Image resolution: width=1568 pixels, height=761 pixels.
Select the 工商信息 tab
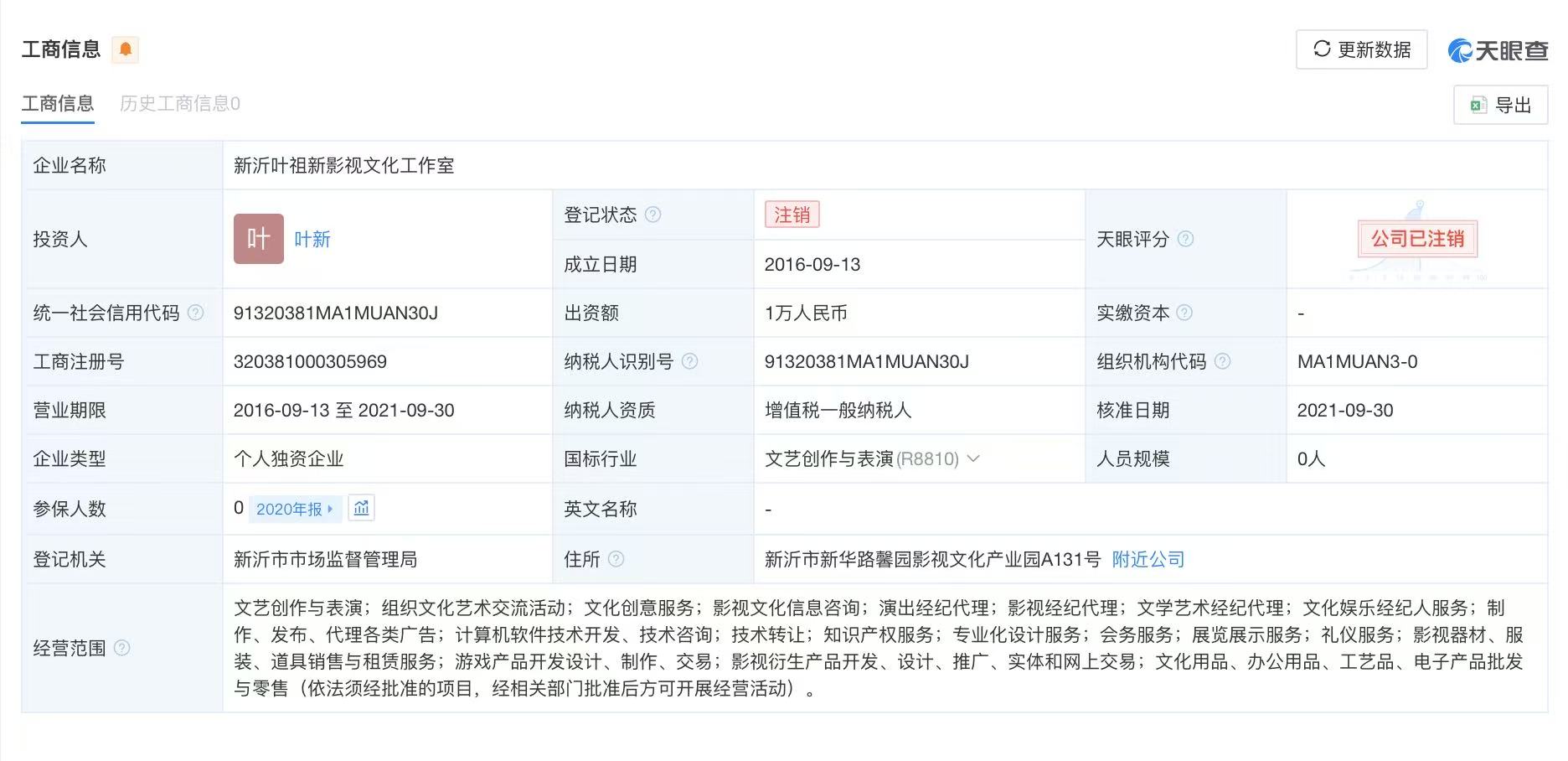coord(58,104)
